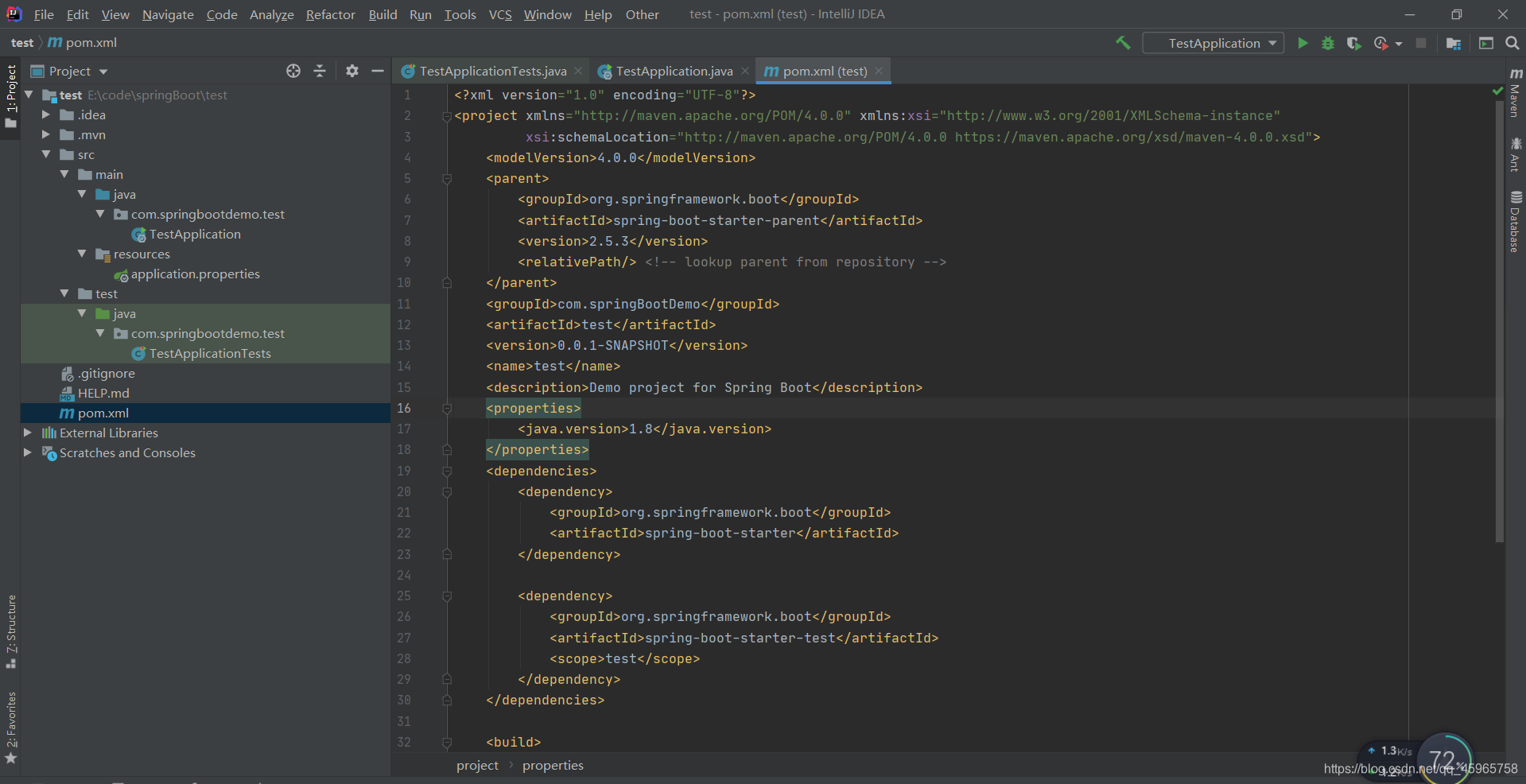Click the IntelliJ IDEA app logo icon

[x=14, y=14]
